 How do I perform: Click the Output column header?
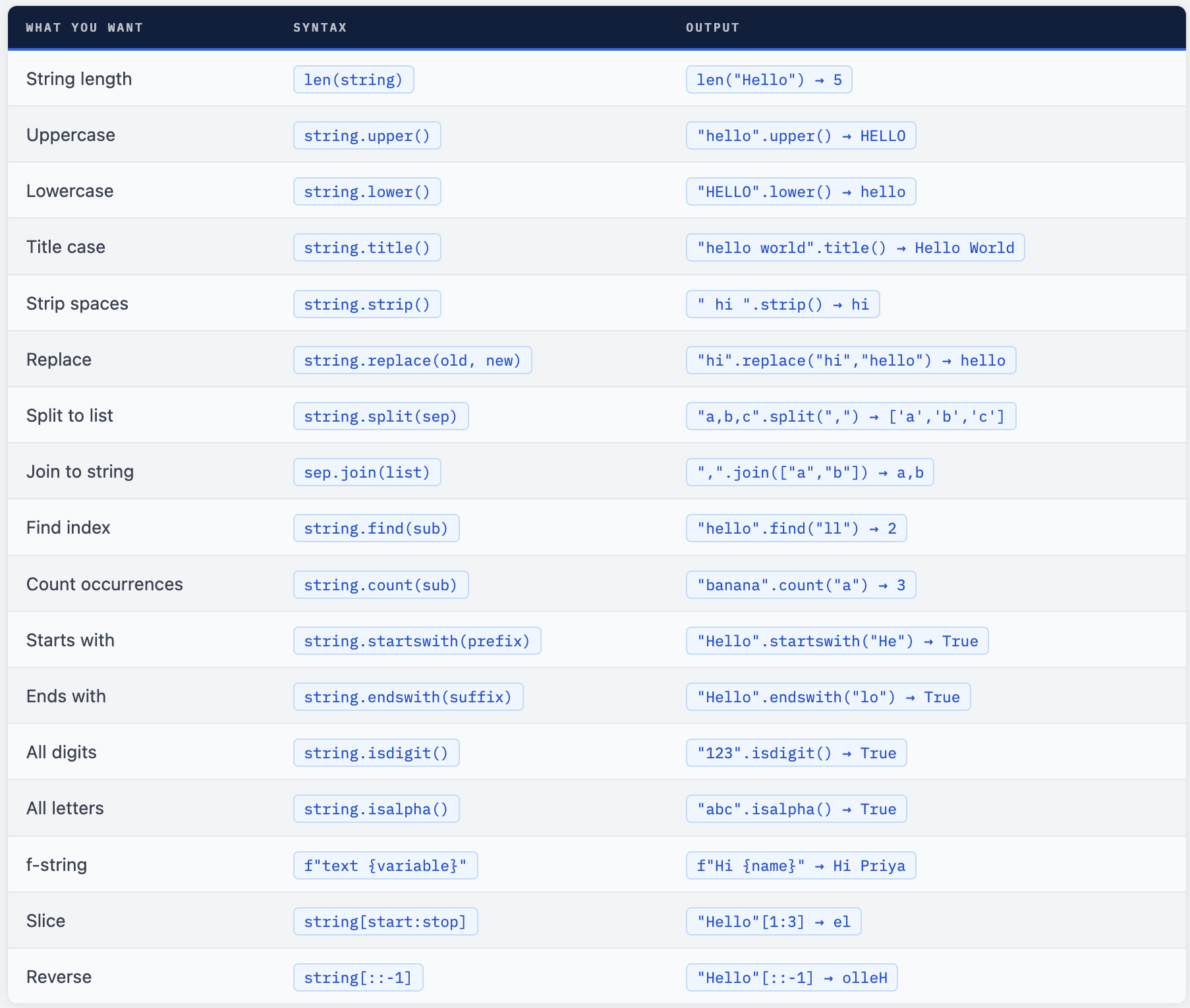click(712, 28)
